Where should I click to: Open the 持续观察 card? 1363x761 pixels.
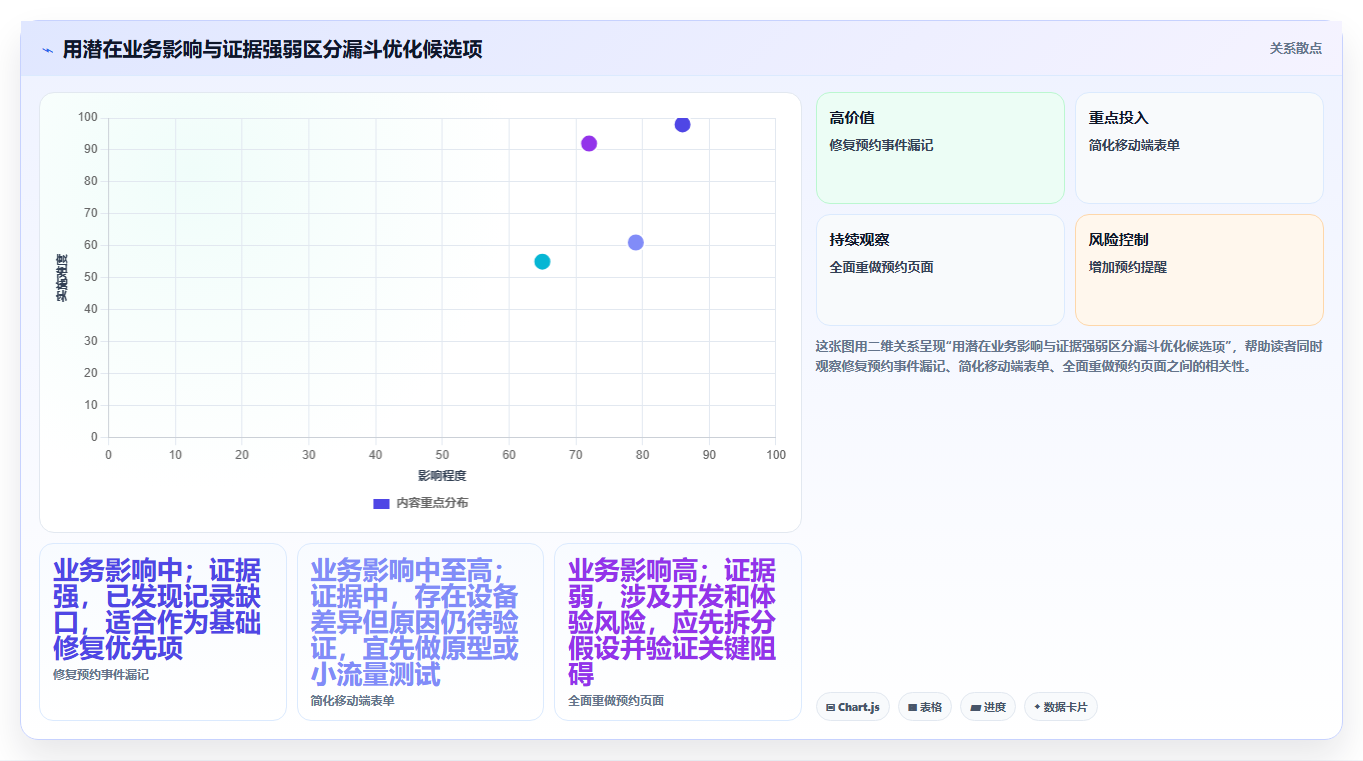point(940,270)
